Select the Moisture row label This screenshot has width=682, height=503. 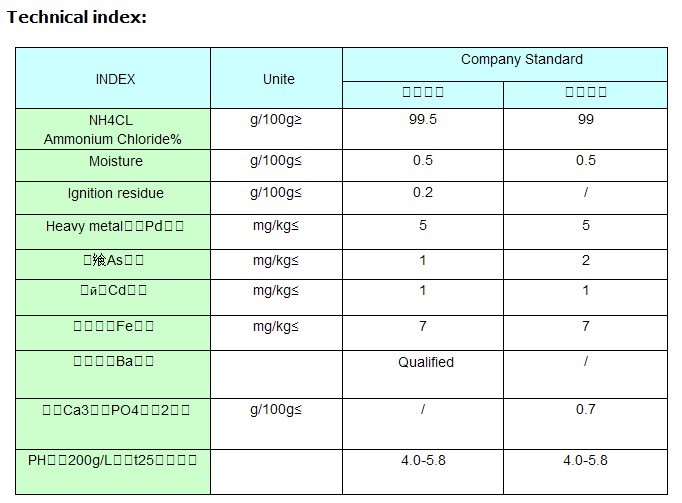point(116,161)
